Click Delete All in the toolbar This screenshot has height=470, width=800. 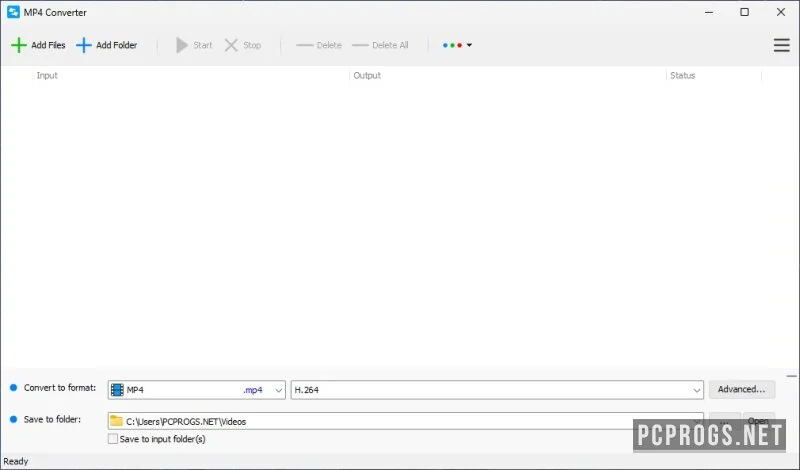380,45
